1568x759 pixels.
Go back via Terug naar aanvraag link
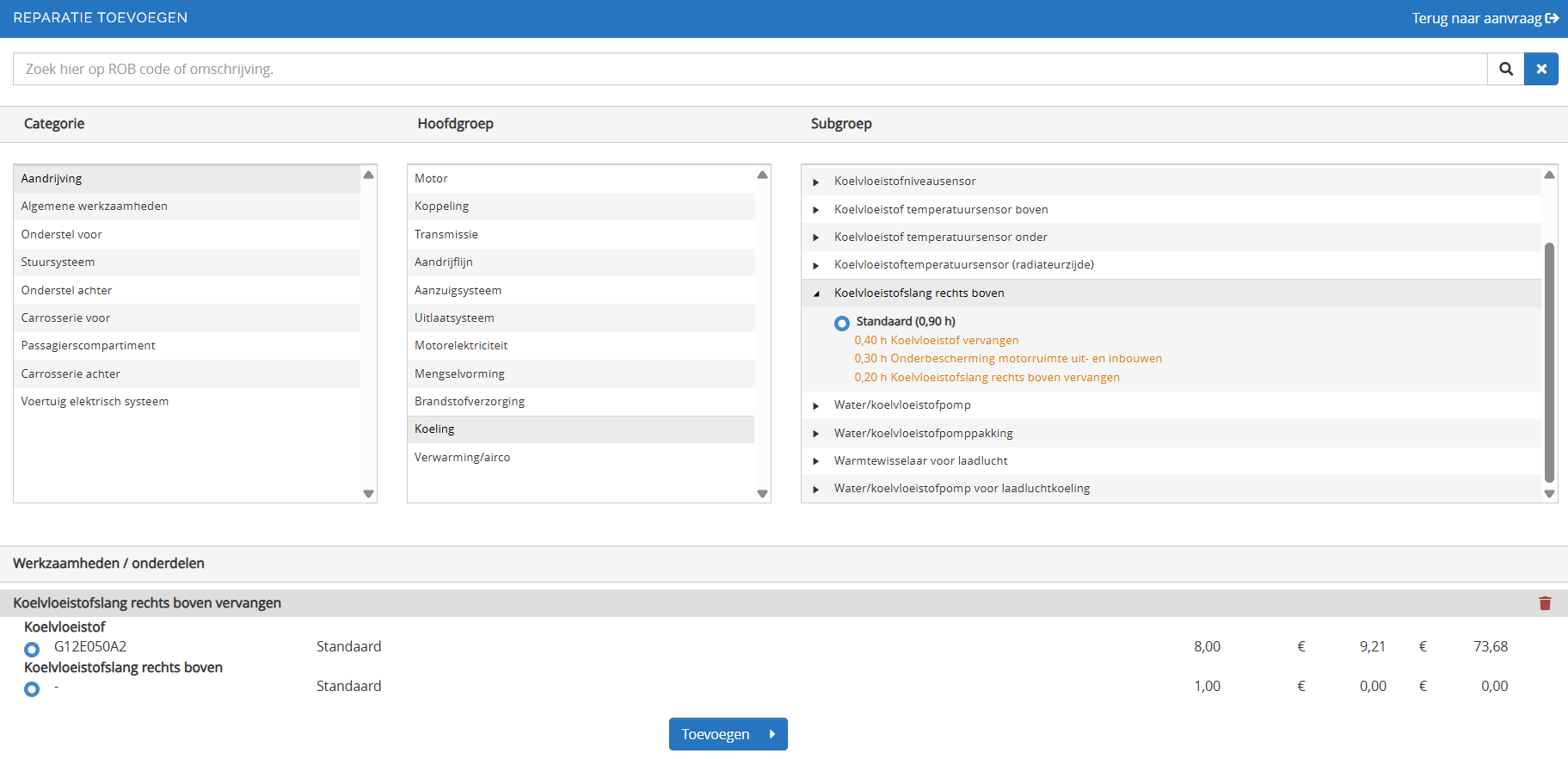click(x=1476, y=18)
